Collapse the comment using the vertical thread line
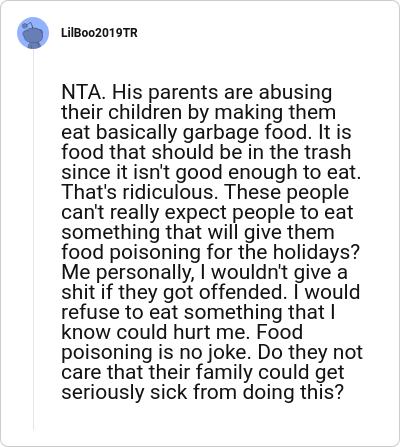The height and width of the screenshot is (447, 400). [x=33, y=239]
